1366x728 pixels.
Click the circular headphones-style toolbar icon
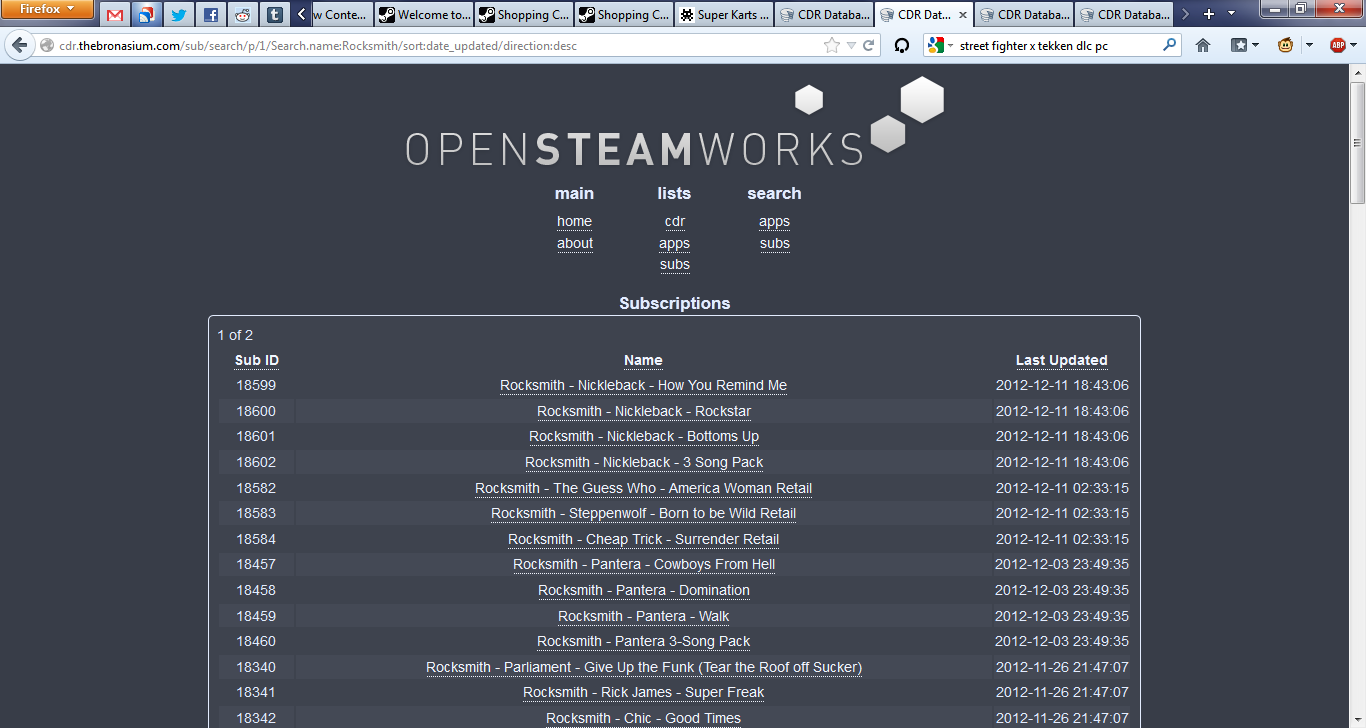coord(901,46)
